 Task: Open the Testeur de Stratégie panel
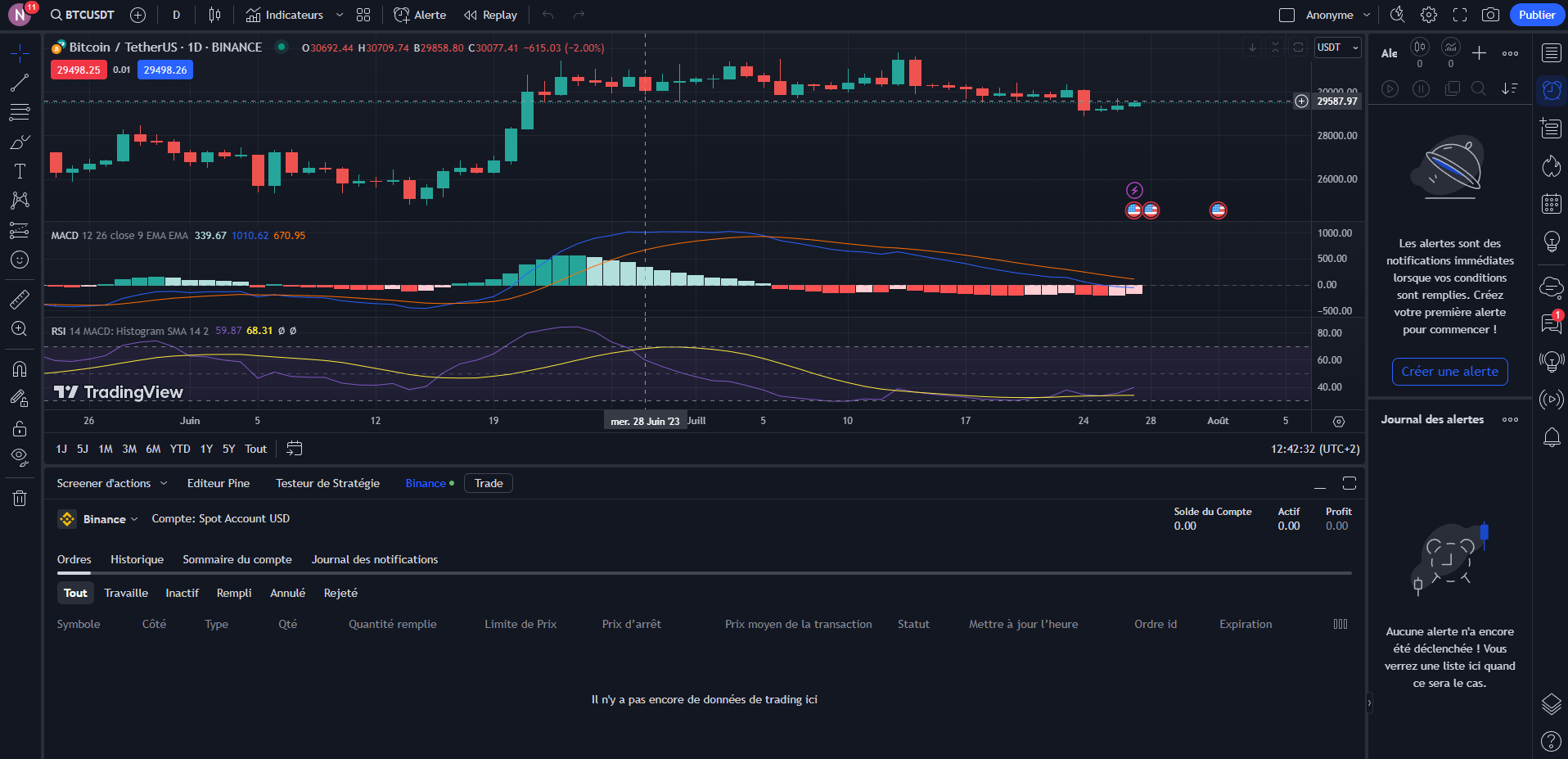(x=327, y=483)
